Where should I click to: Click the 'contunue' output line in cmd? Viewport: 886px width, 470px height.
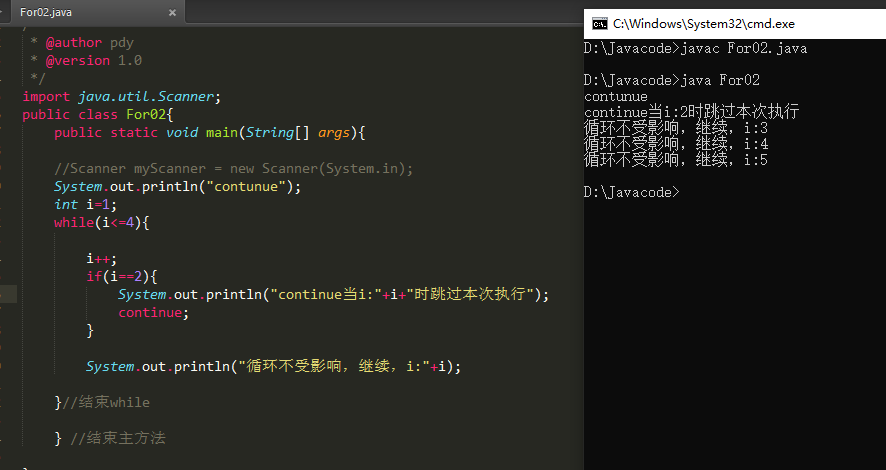point(616,97)
